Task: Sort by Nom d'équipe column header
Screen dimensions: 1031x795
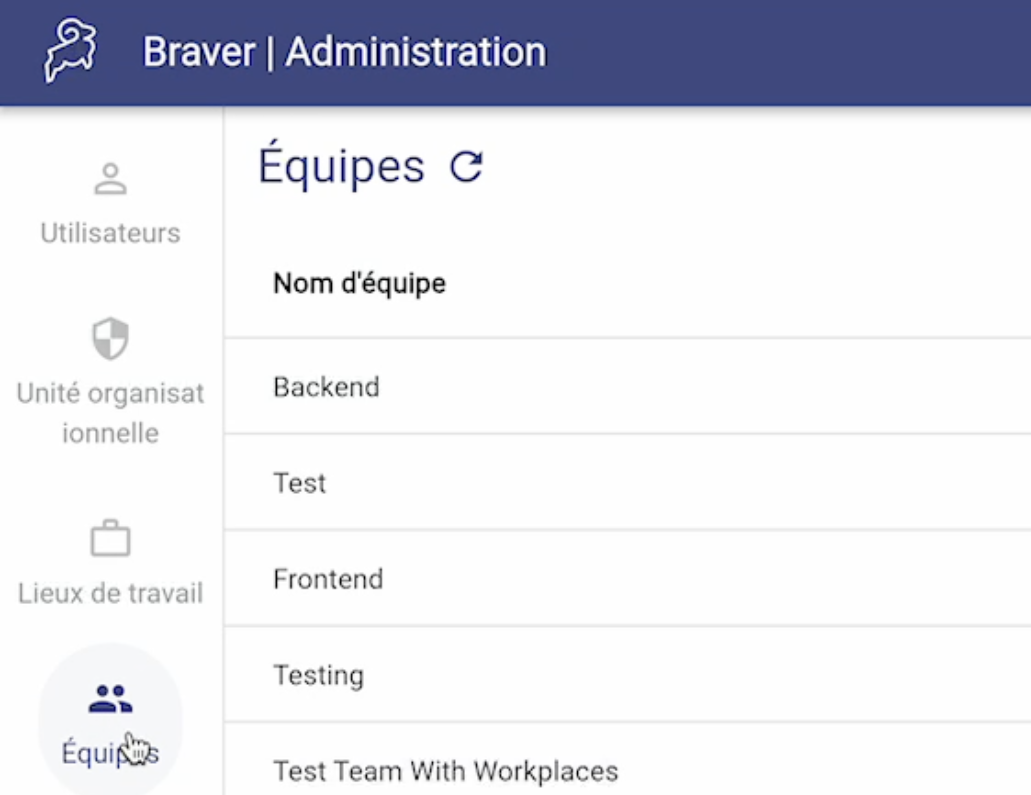Action: [360, 284]
